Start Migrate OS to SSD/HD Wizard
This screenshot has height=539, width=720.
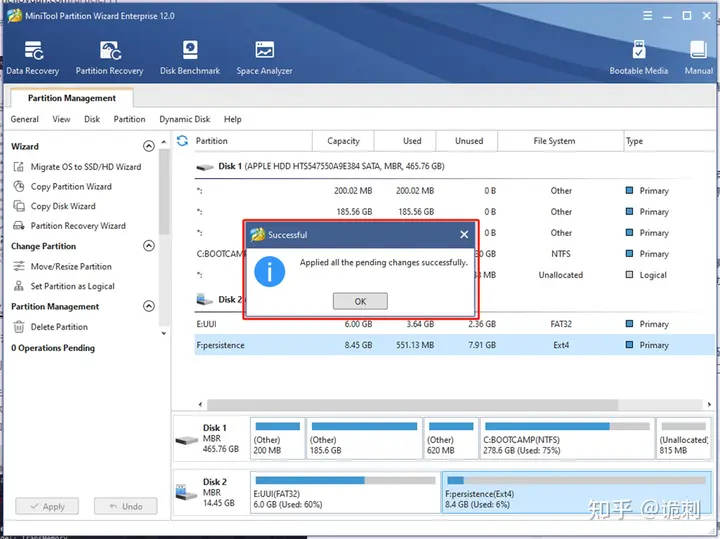pyautogui.click(x=77, y=167)
